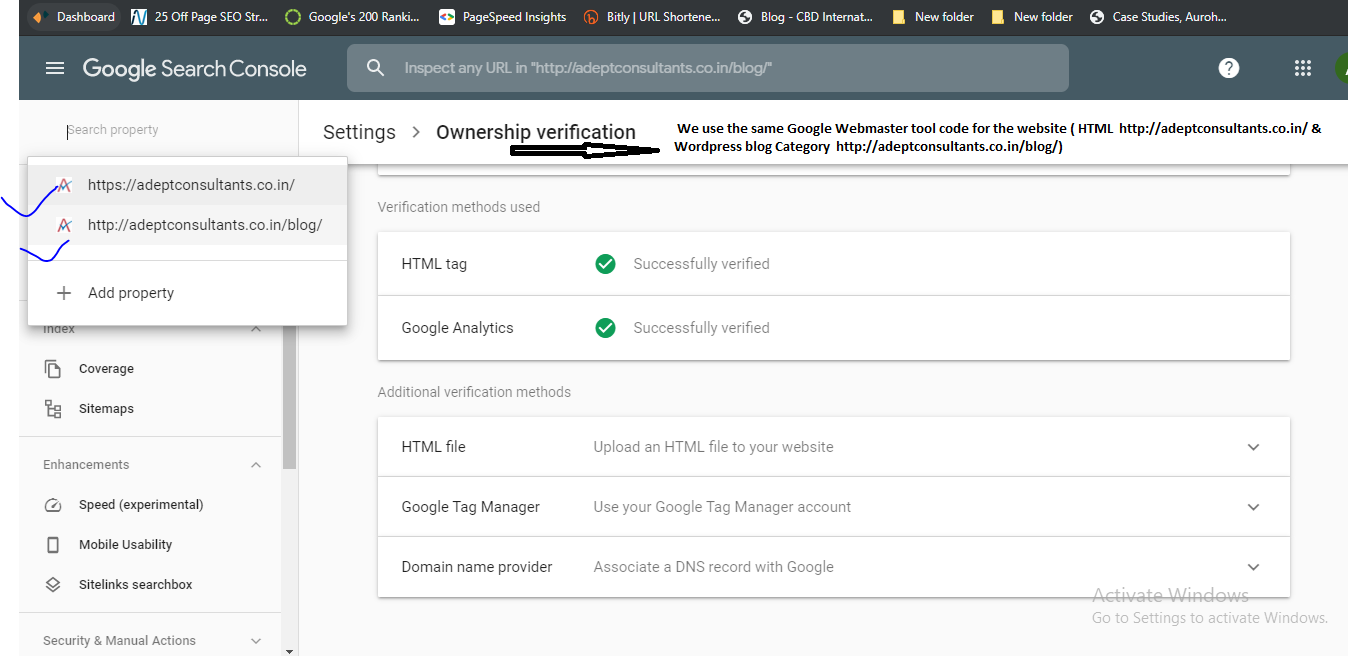The width and height of the screenshot is (1348, 656).
Task: Go back to Settings breadcrumb
Action: 359,132
